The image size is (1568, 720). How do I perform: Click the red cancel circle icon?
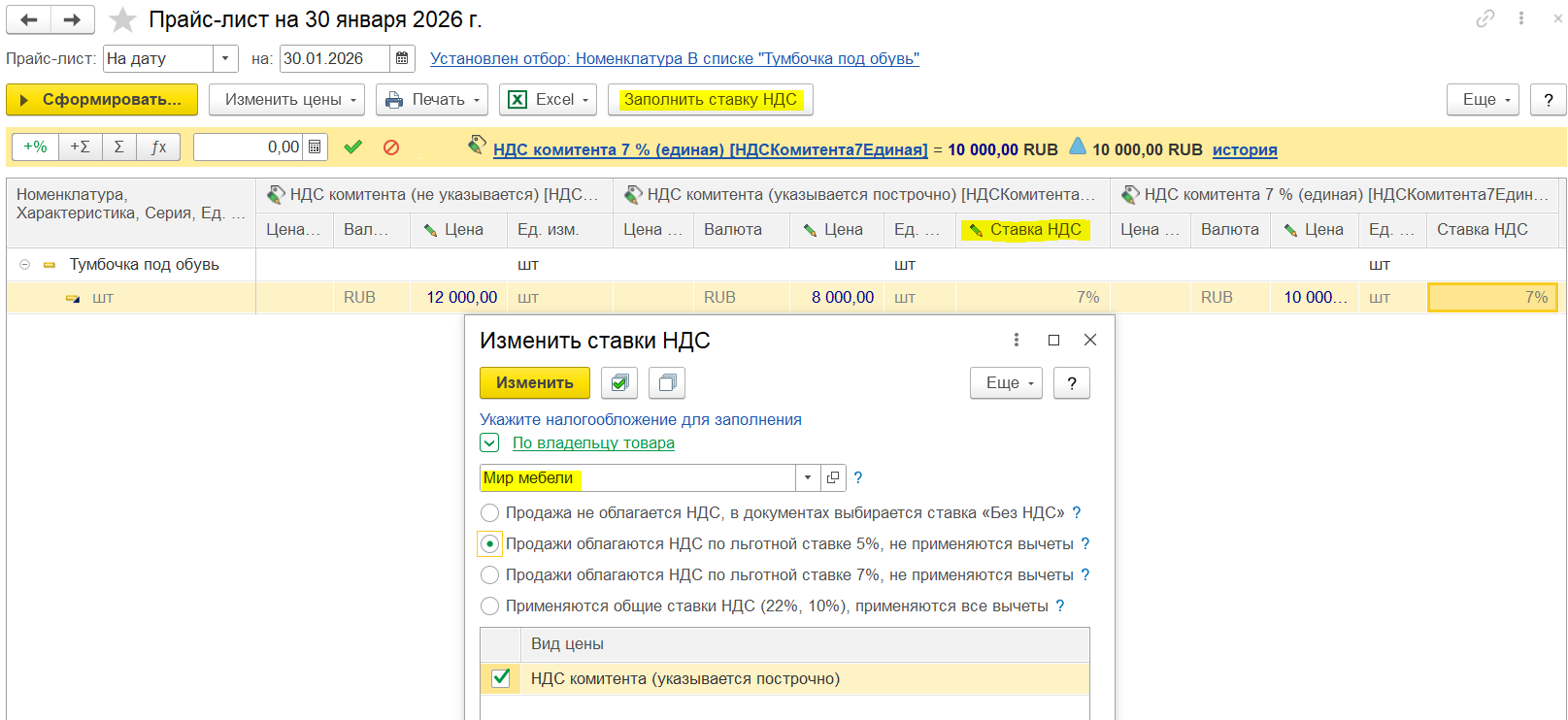tap(391, 147)
